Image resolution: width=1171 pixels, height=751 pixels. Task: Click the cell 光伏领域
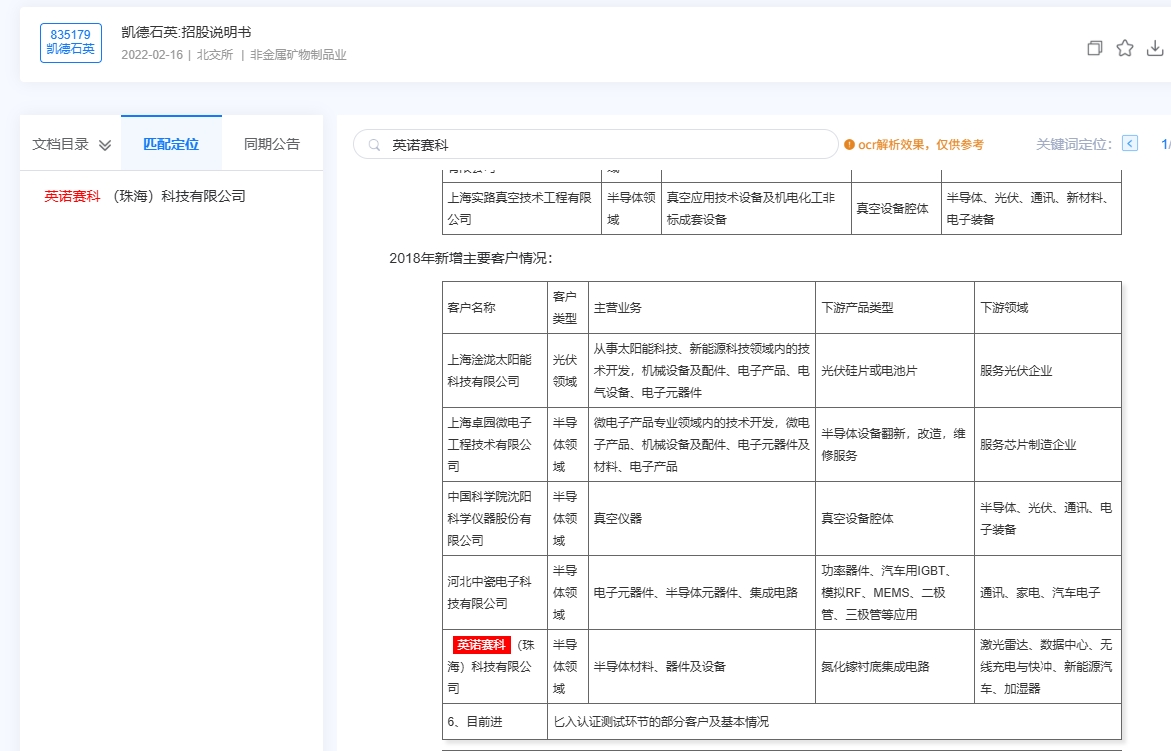point(568,370)
